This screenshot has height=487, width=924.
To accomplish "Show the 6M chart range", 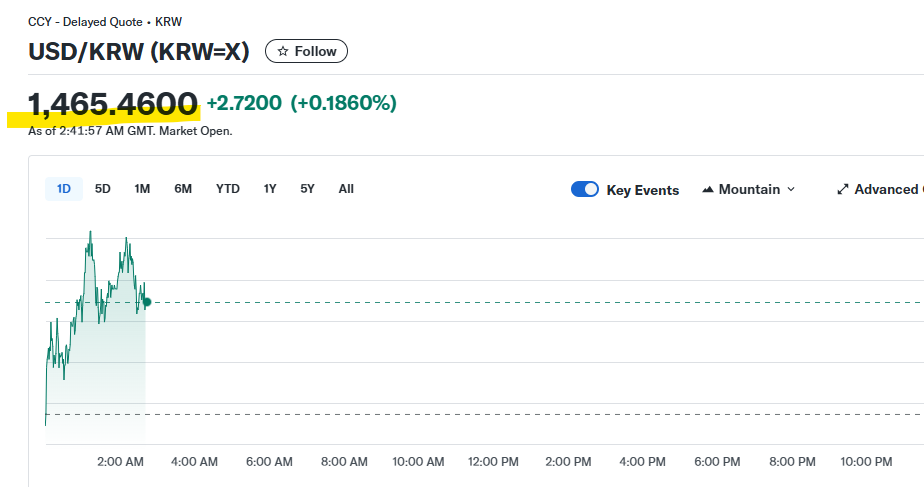I will click(183, 189).
